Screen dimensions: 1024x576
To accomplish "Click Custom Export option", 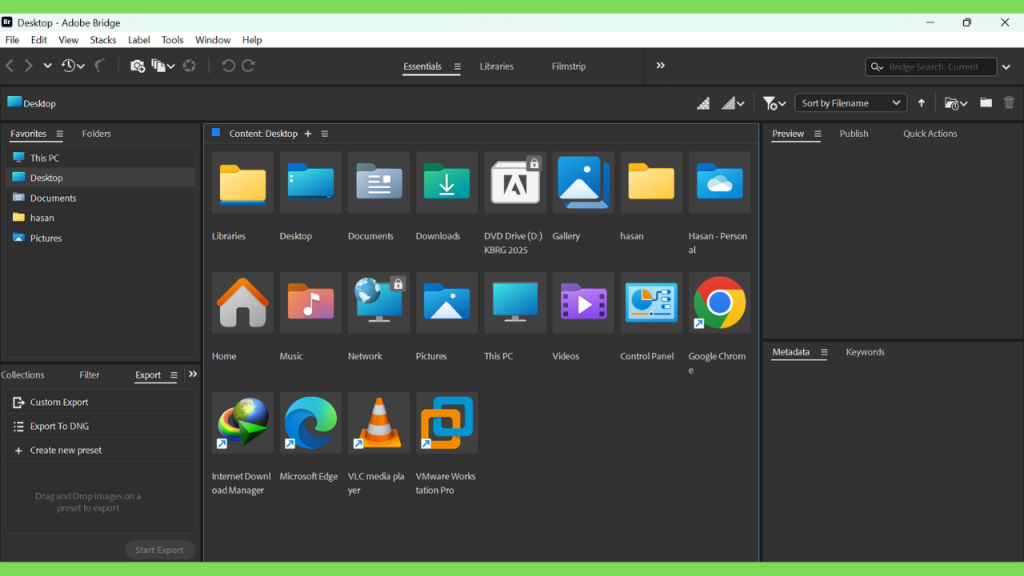I will click(59, 402).
